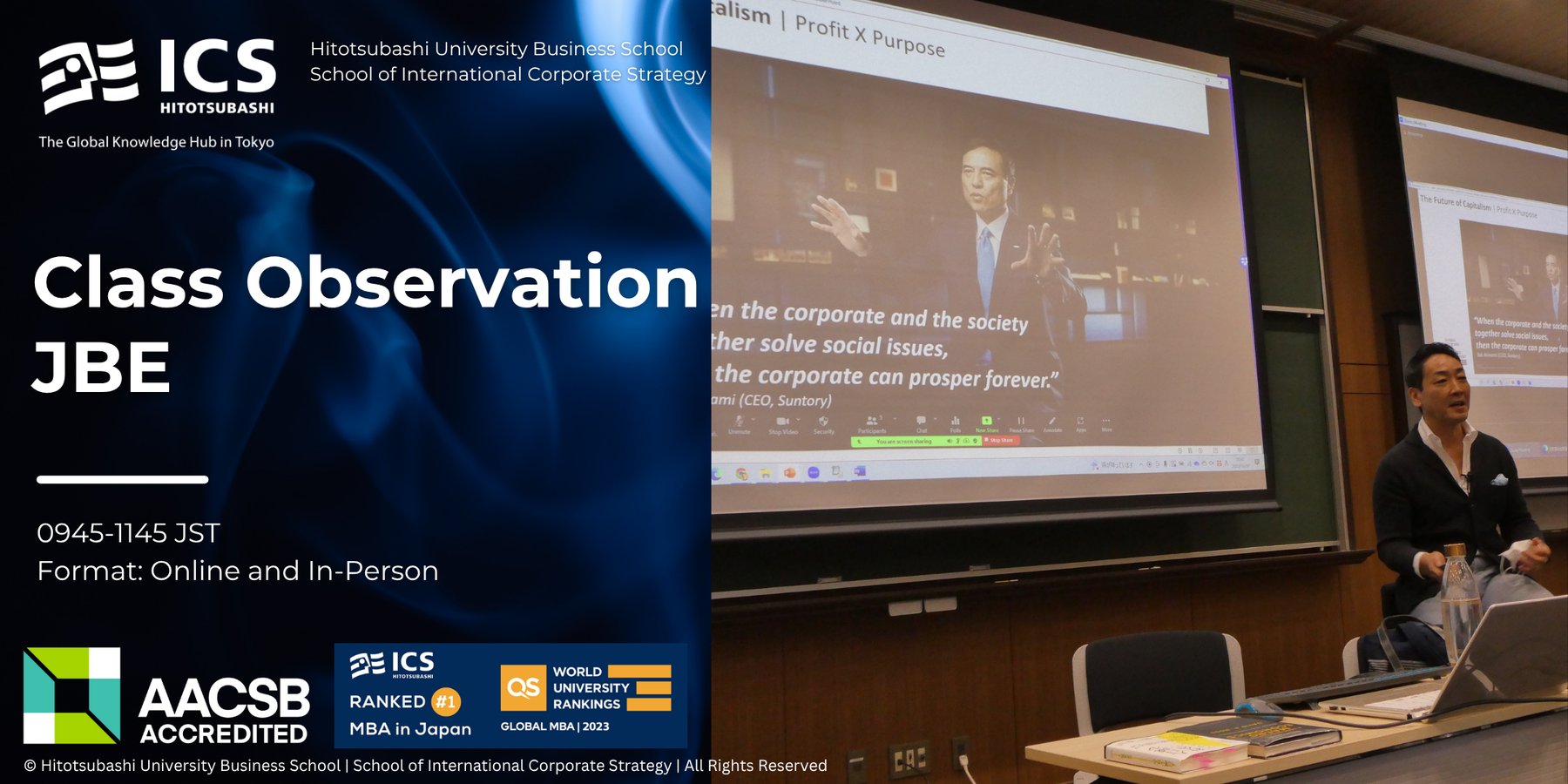Click the Pause Share icon
The image size is (1568, 784).
coord(1021,421)
